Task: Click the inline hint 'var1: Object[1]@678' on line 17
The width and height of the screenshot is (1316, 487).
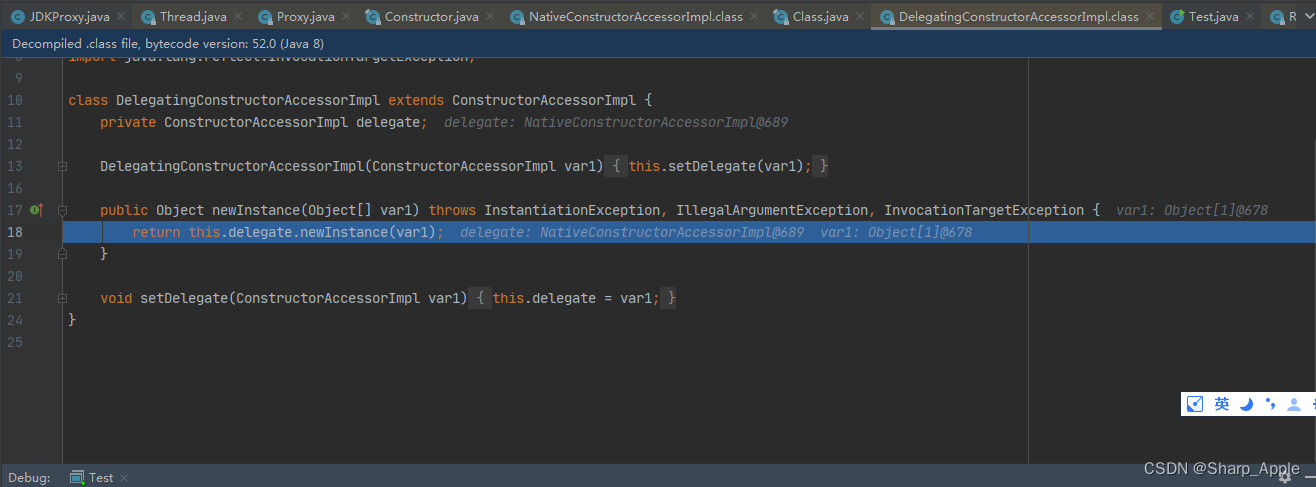Action: 1192,210
